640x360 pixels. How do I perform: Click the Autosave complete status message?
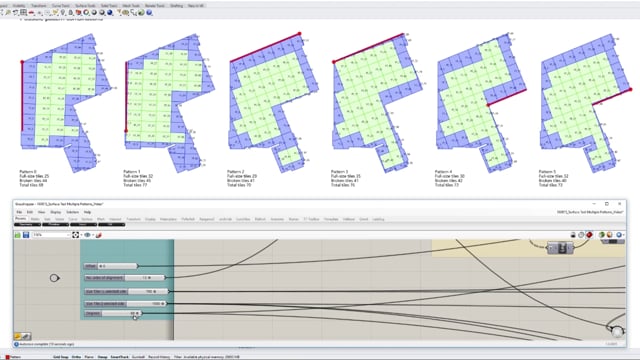point(46,344)
